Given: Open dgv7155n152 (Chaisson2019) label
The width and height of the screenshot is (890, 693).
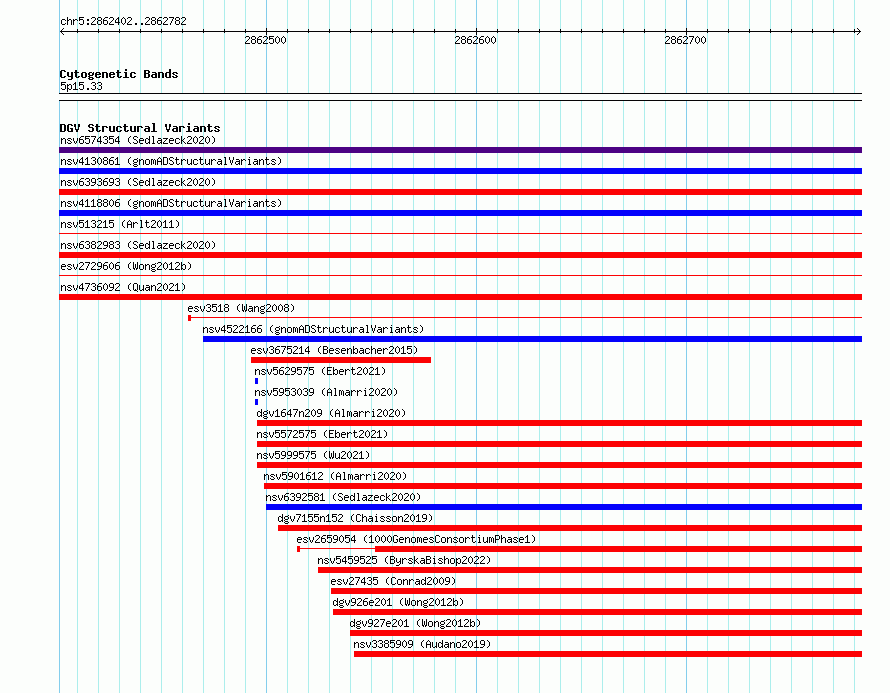Looking at the screenshot, I should pyautogui.click(x=355, y=518).
